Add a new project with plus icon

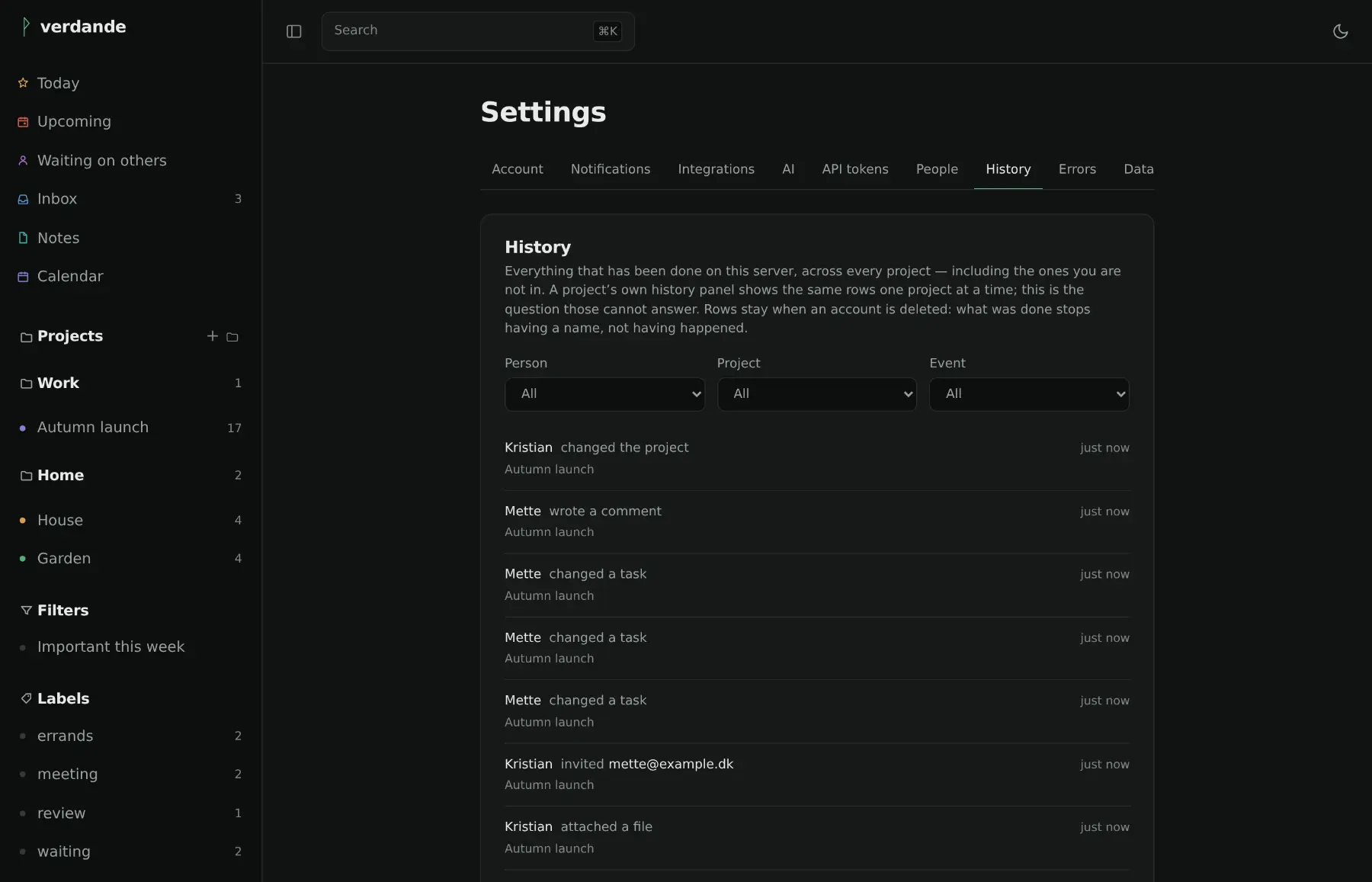[x=213, y=336]
